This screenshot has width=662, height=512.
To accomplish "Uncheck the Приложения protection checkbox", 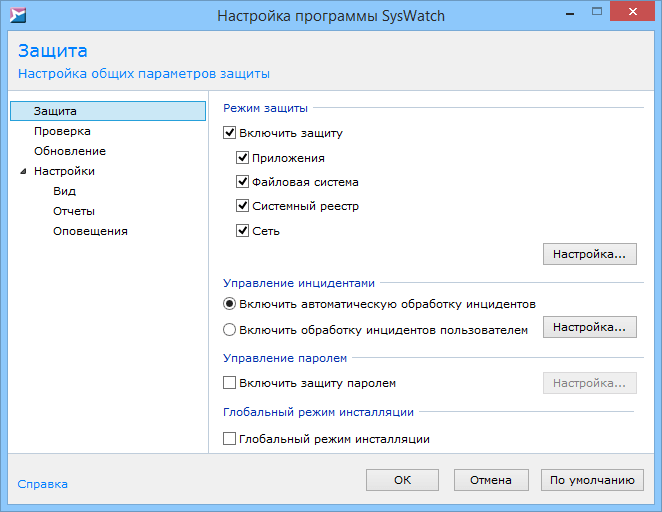I will pos(243,158).
